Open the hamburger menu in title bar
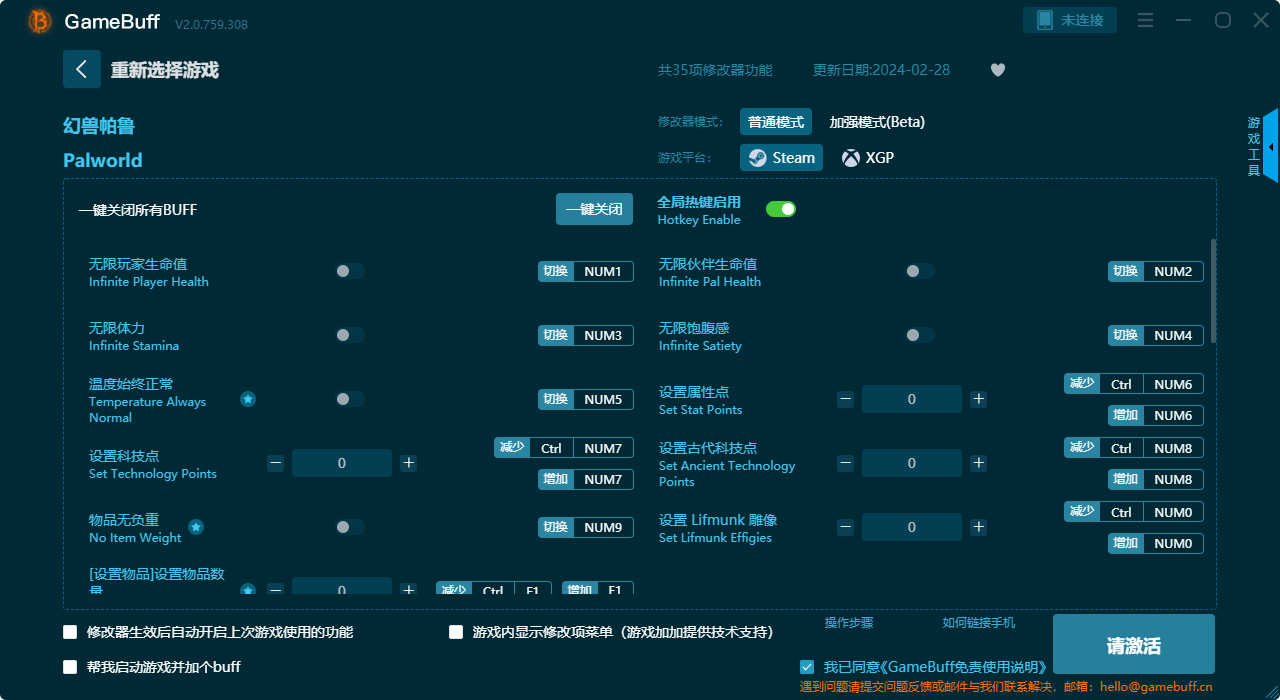Viewport: 1280px width, 700px height. [1146, 21]
